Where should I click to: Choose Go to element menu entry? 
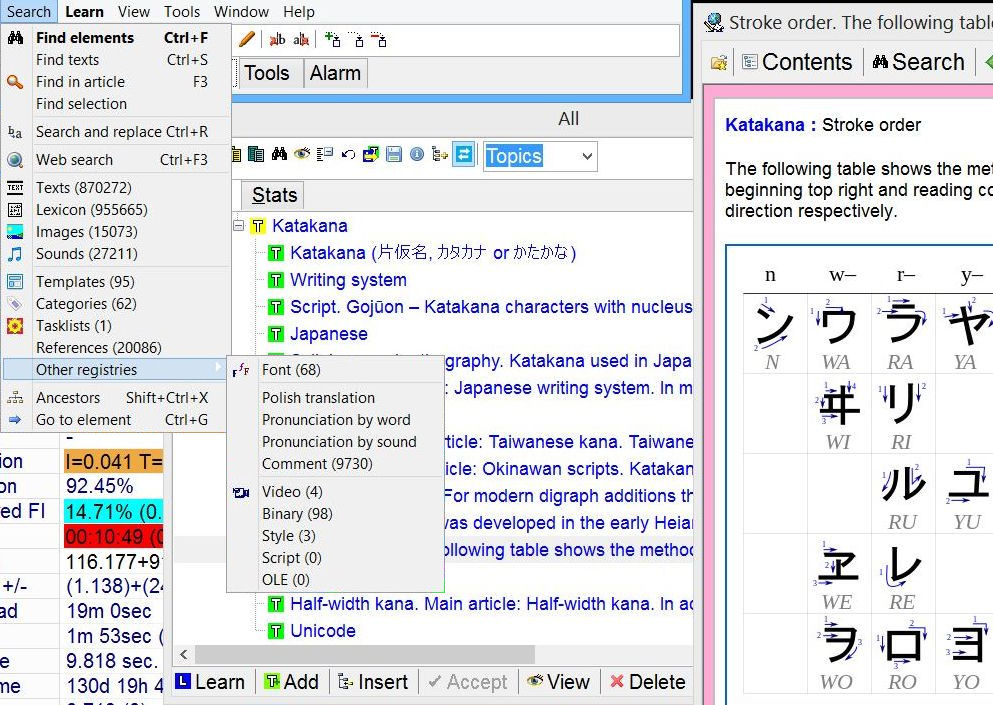click(116, 420)
